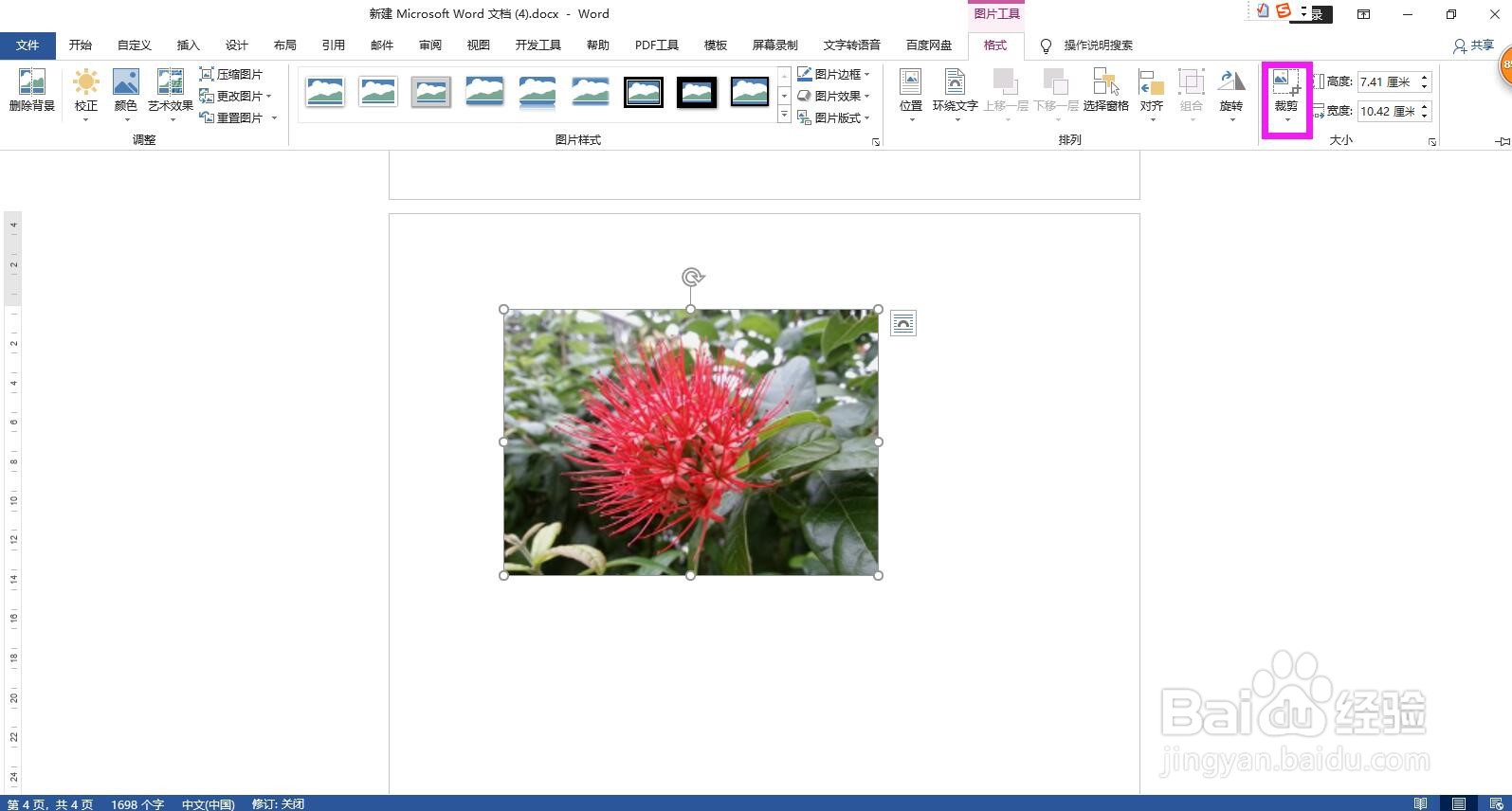
Task: Click the lightbulb 操作说明搜索 icon
Action: click(1046, 45)
